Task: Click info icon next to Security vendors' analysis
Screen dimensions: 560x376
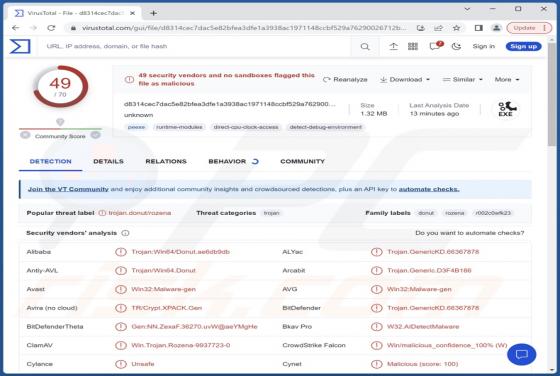Action: click(x=125, y=233)
